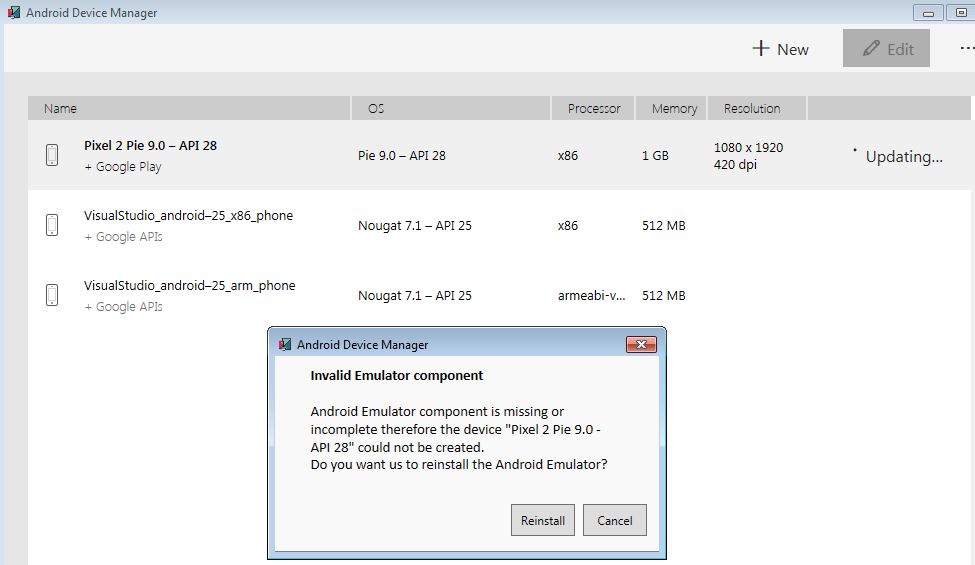
Task: Click the Updating... status text
Action: point(904,157)
